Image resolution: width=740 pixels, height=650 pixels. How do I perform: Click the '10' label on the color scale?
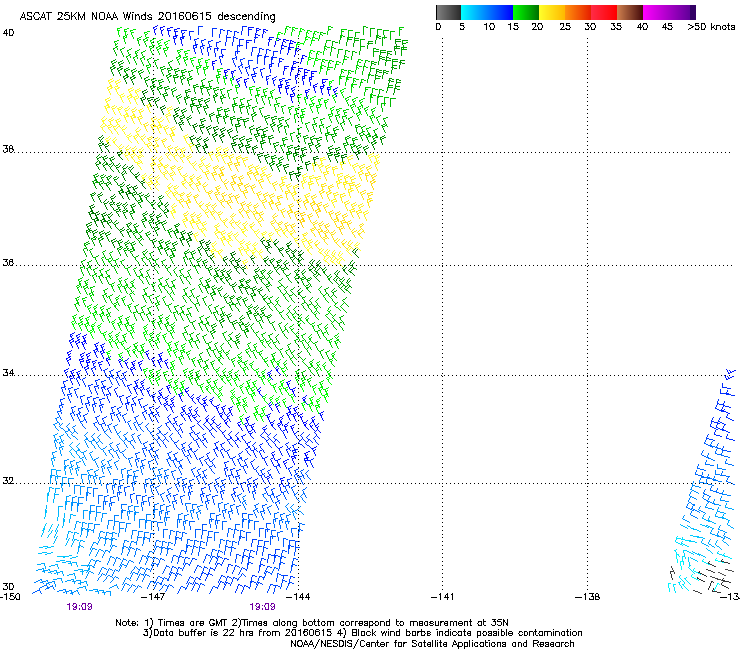click(489, 27)
